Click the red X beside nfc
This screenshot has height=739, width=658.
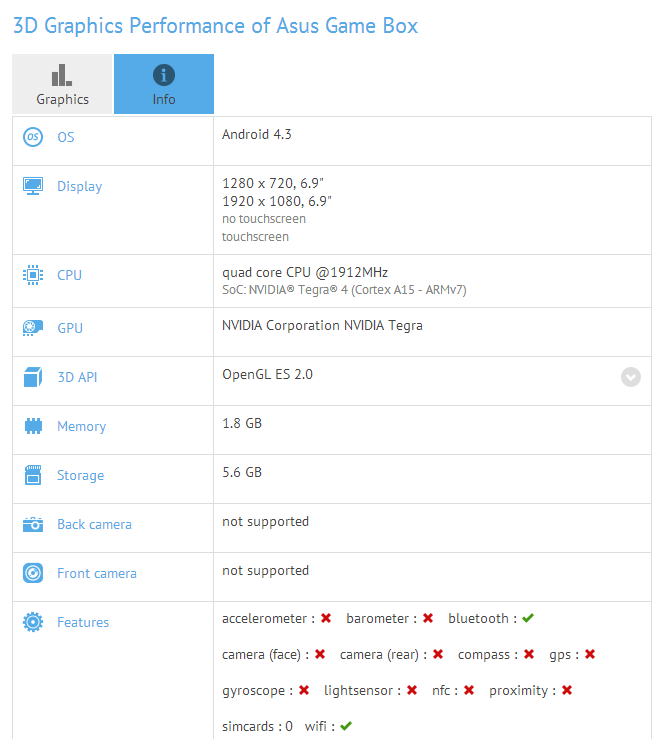click(x=469, y=690)
